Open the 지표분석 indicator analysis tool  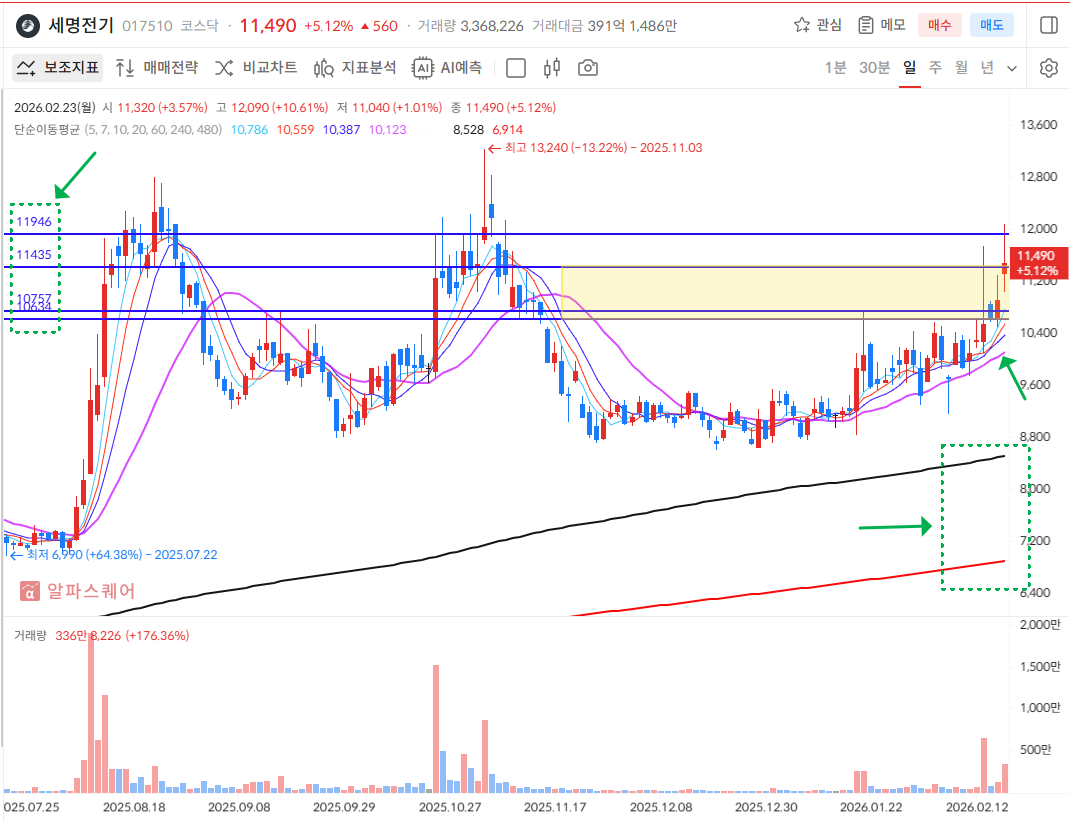355,68
